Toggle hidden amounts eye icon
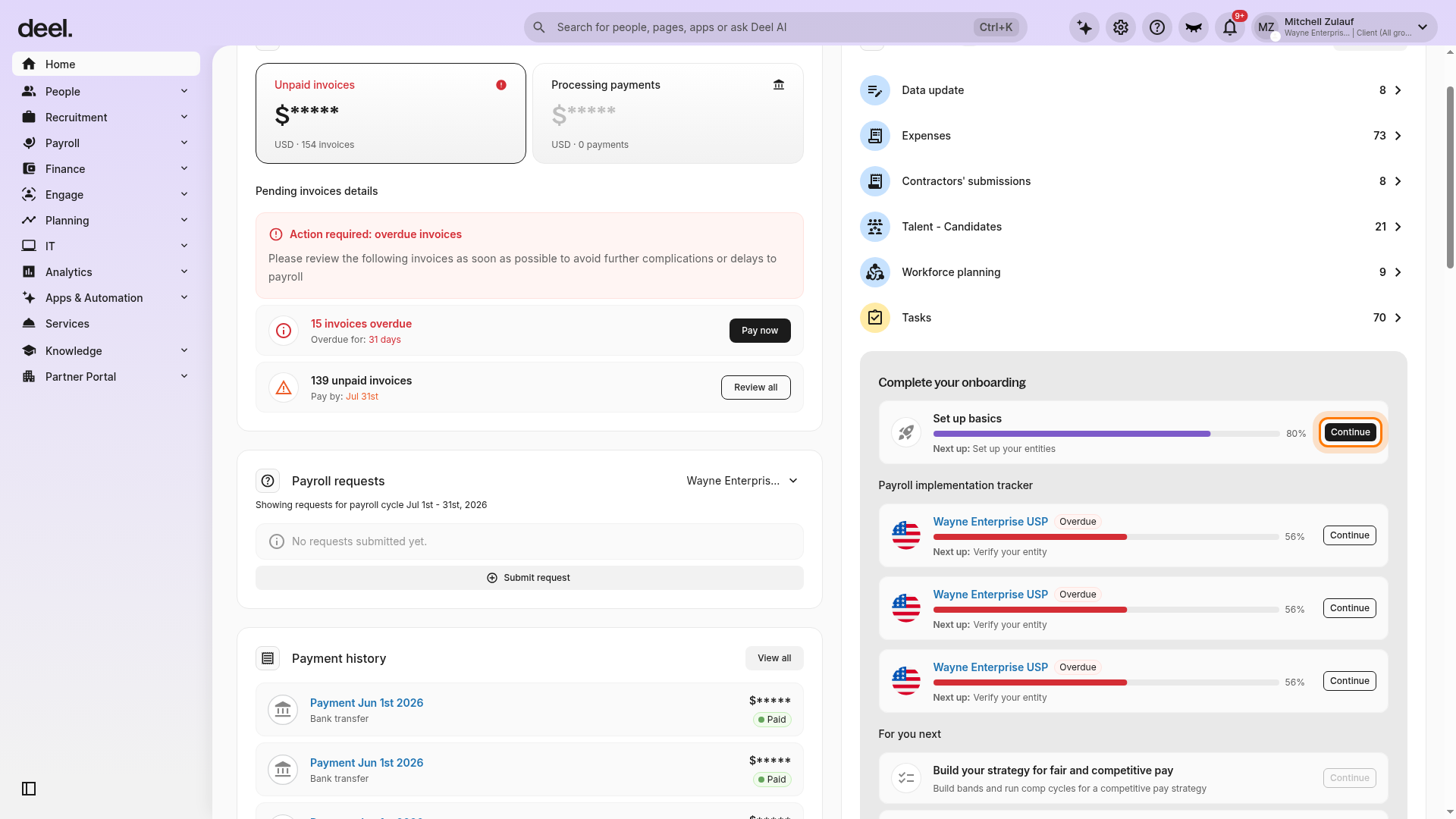 tap(1194, 27)
